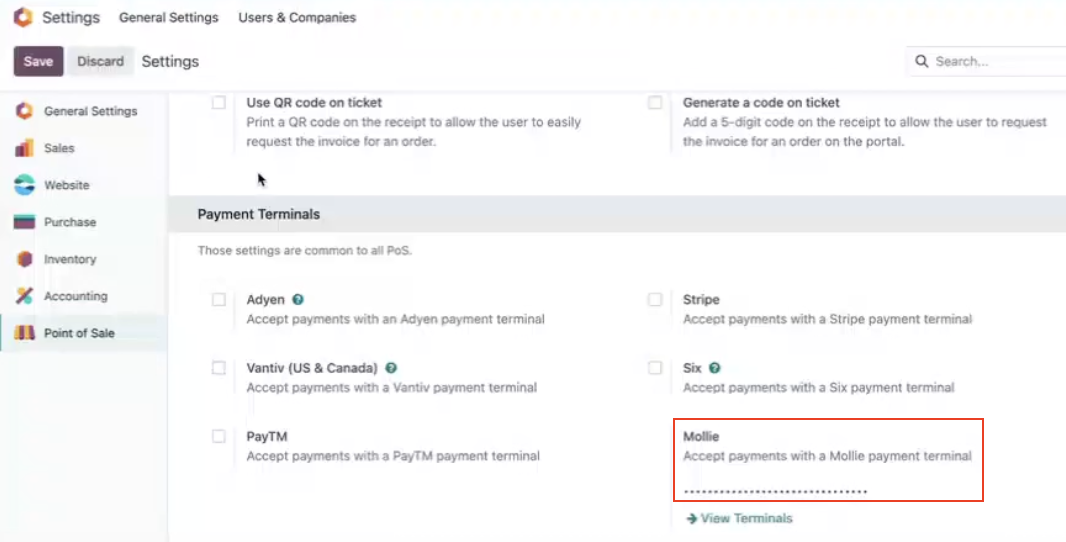
Task: Tick the Six payment terminal checkbox
Action: pyautogui.click(x=655, y=368)
